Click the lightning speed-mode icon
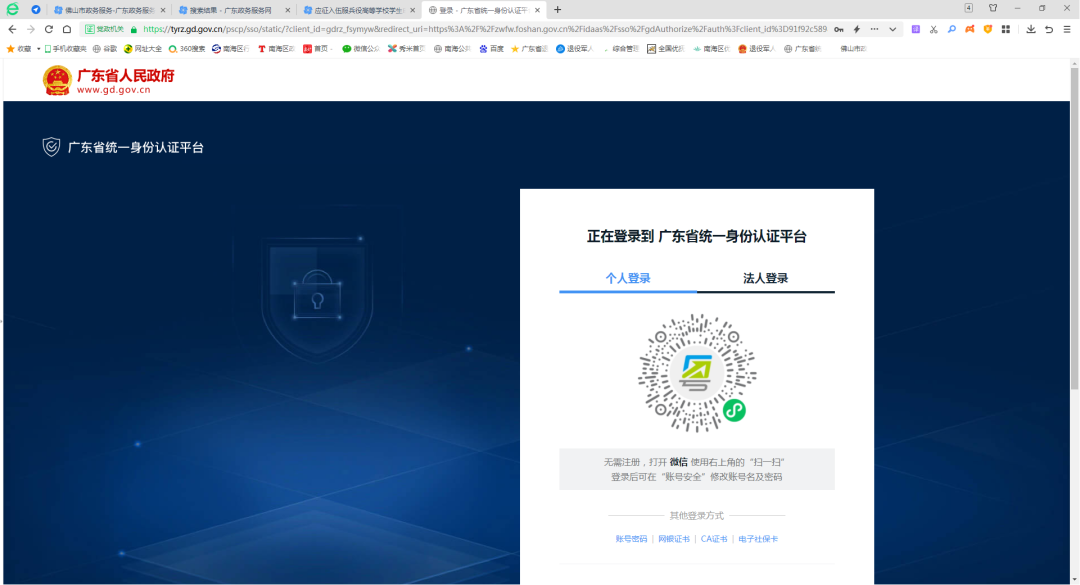The image size is (1080, 585). coord(856,29)
